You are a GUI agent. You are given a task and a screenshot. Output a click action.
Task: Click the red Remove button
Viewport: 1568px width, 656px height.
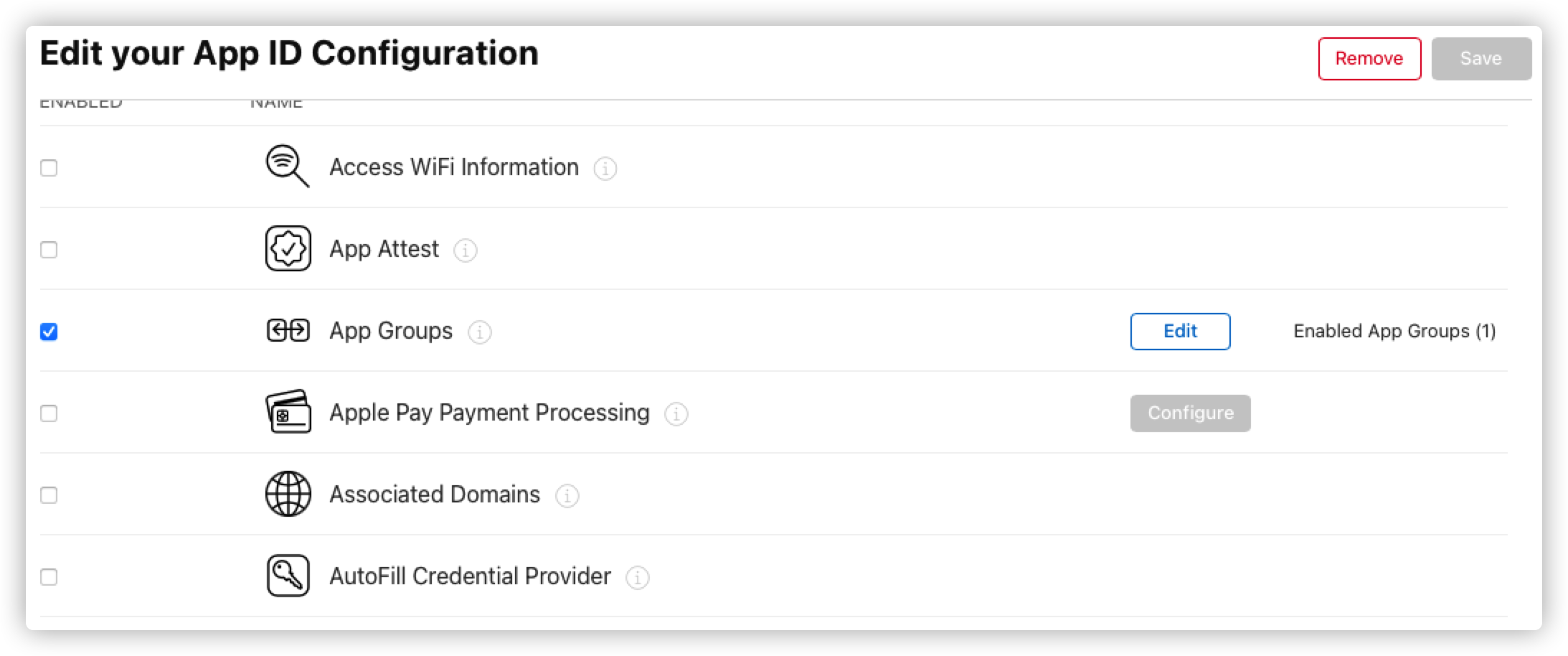tap(1369, 58)
